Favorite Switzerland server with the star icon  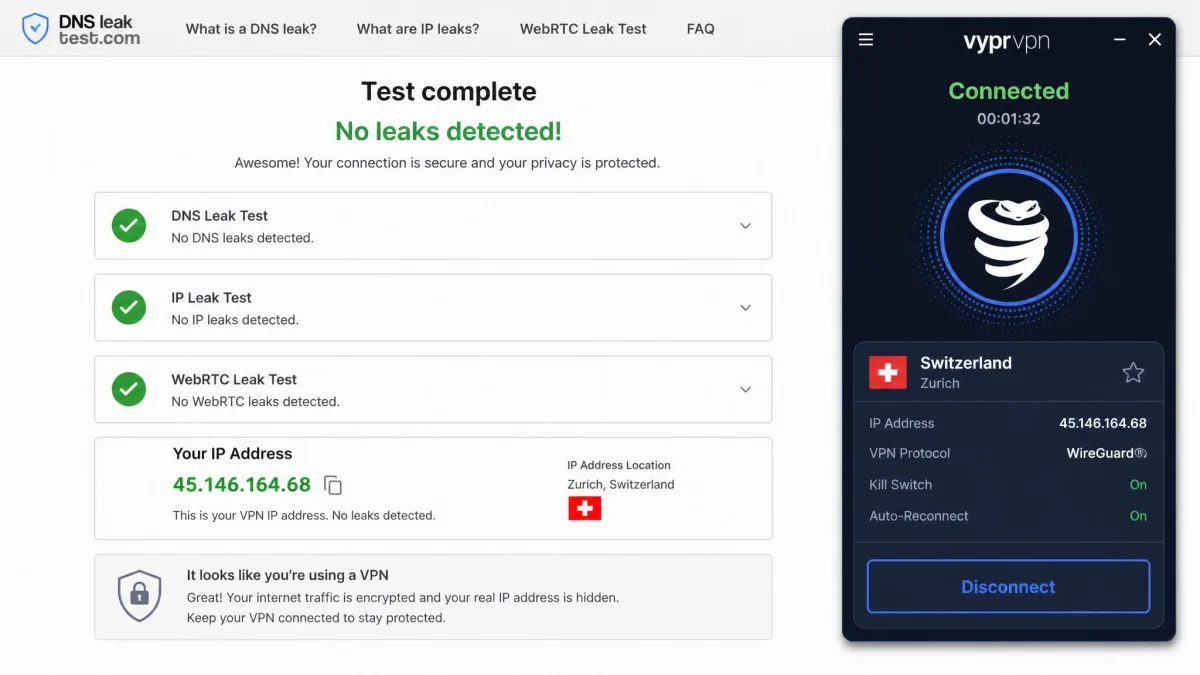[1133, 373]
